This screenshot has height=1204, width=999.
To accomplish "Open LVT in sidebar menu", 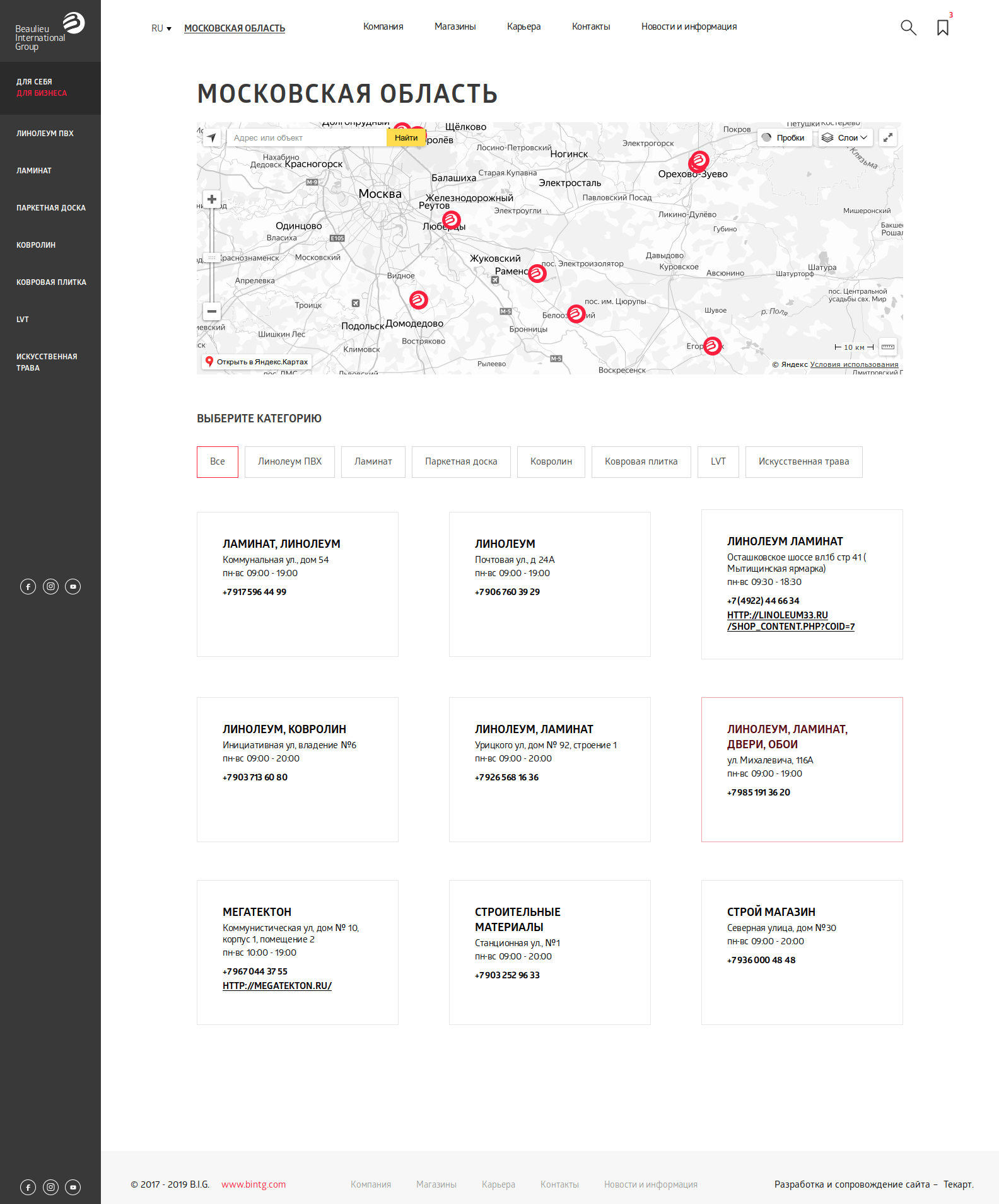I will pos(23,320).
